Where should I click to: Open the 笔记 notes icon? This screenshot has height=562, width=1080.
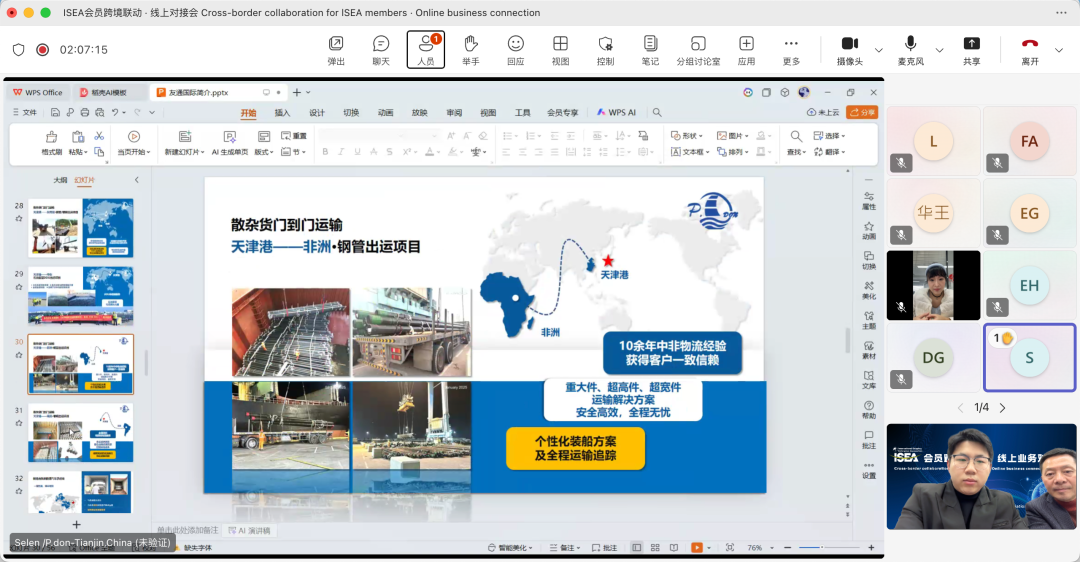[x=650, y=50]
